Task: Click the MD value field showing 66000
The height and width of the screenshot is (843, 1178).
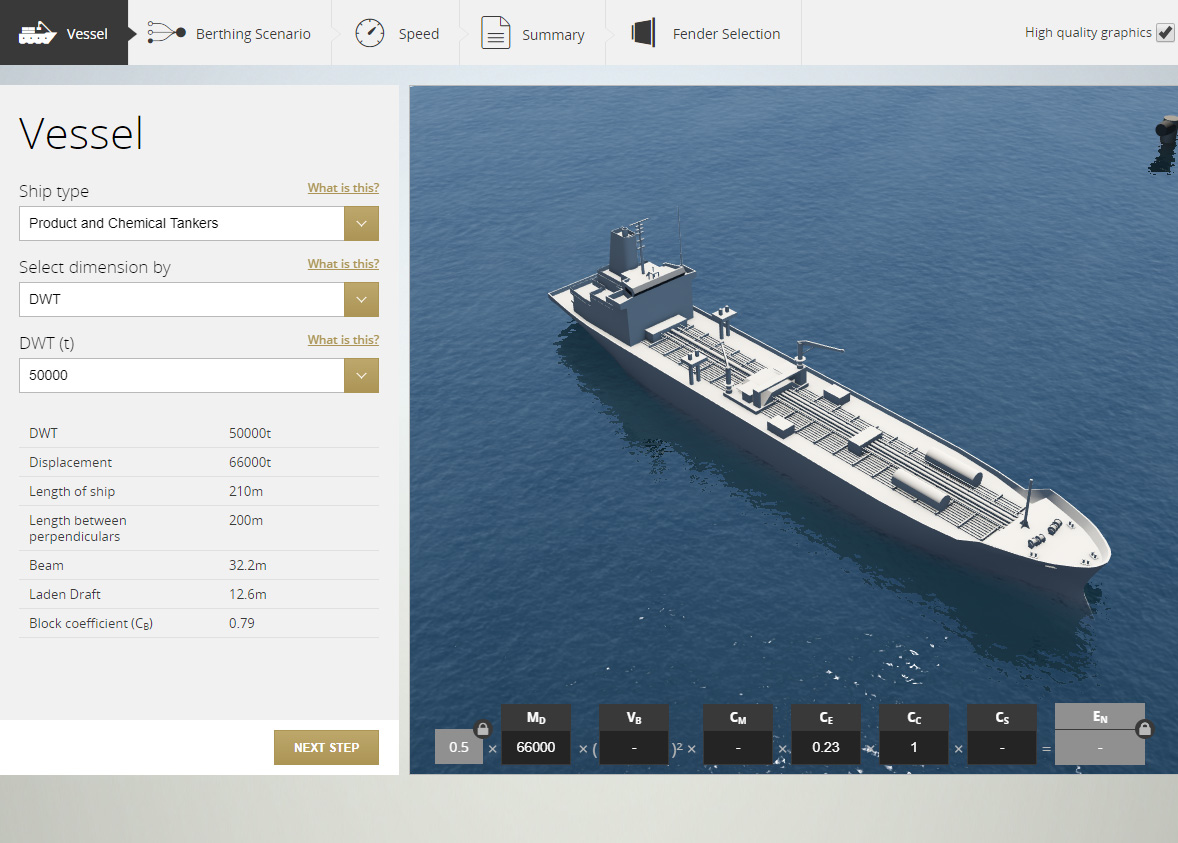Action: tap(536, 748)
